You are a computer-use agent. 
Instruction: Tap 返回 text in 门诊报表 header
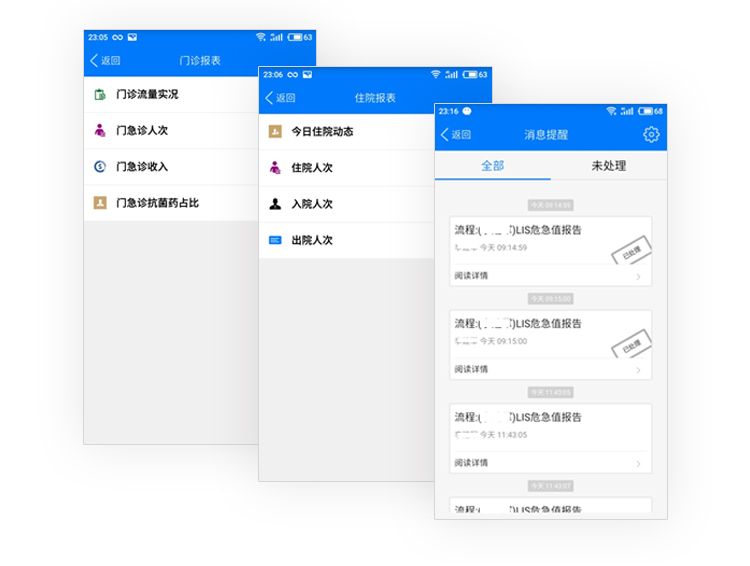coord(110,60)
